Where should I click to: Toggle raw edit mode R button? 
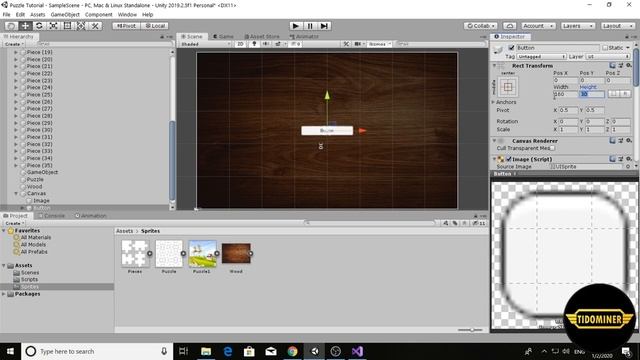click(624, 94)
